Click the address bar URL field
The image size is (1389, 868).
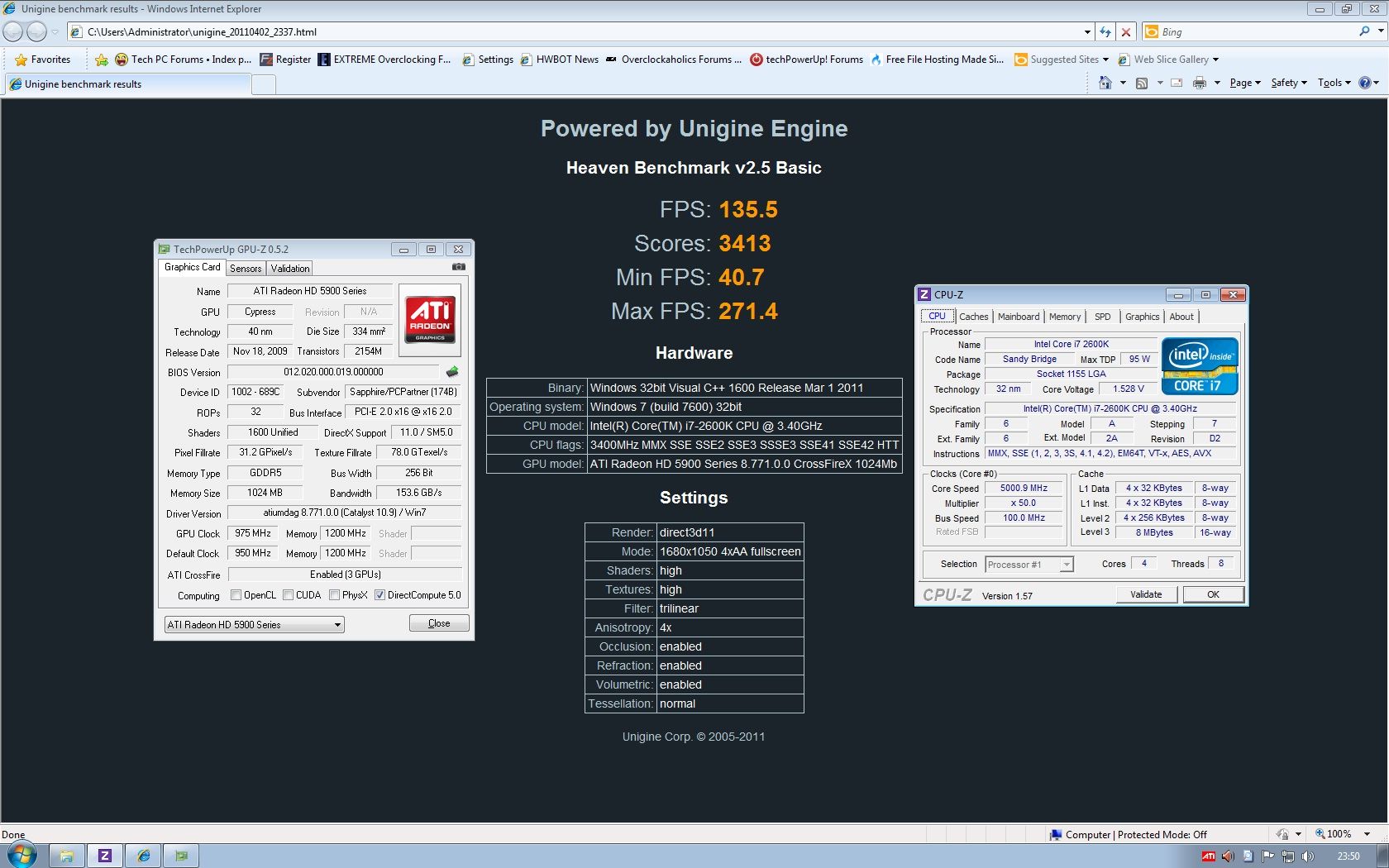[579, 32]
